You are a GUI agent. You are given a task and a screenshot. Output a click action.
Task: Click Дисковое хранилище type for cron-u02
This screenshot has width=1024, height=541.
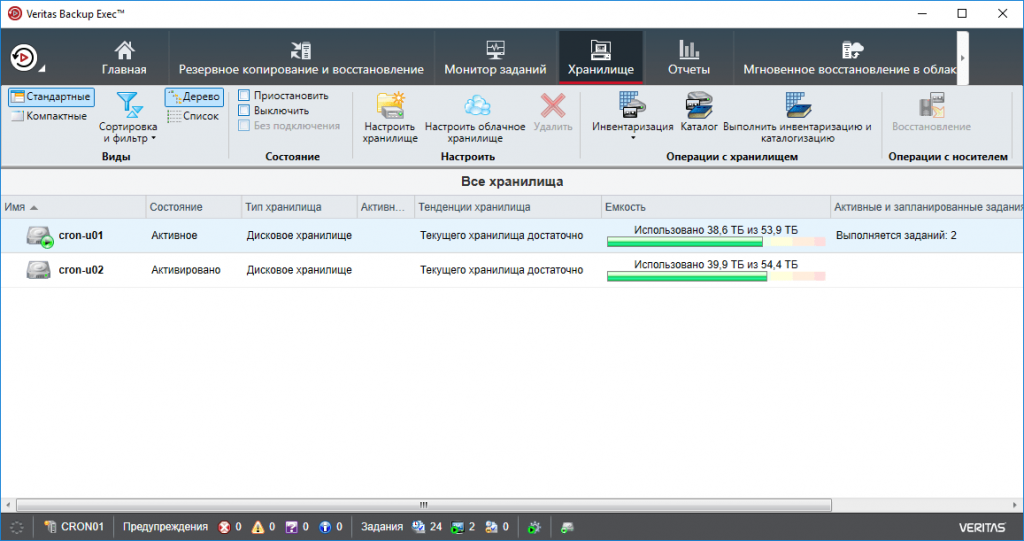point(299,270)
